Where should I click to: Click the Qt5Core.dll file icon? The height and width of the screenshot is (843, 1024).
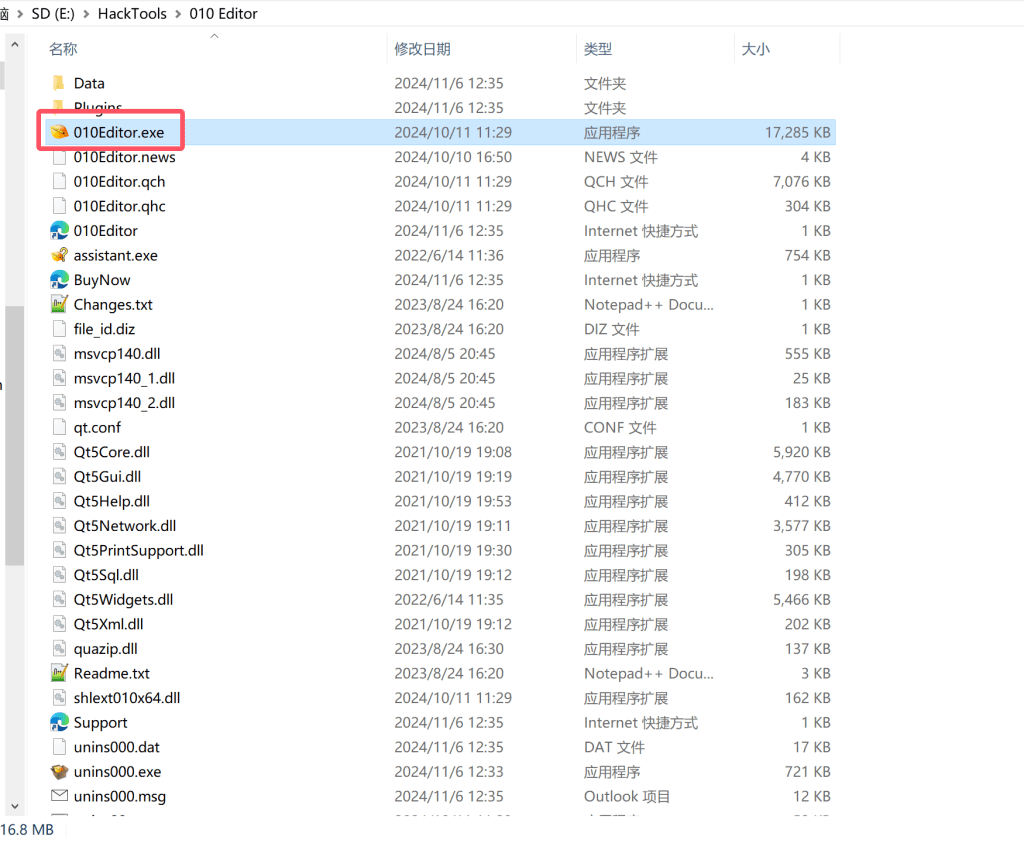(59, 452)
